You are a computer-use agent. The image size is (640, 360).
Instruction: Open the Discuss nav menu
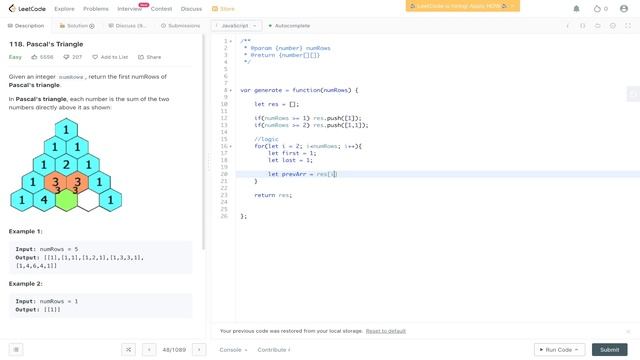191,9
